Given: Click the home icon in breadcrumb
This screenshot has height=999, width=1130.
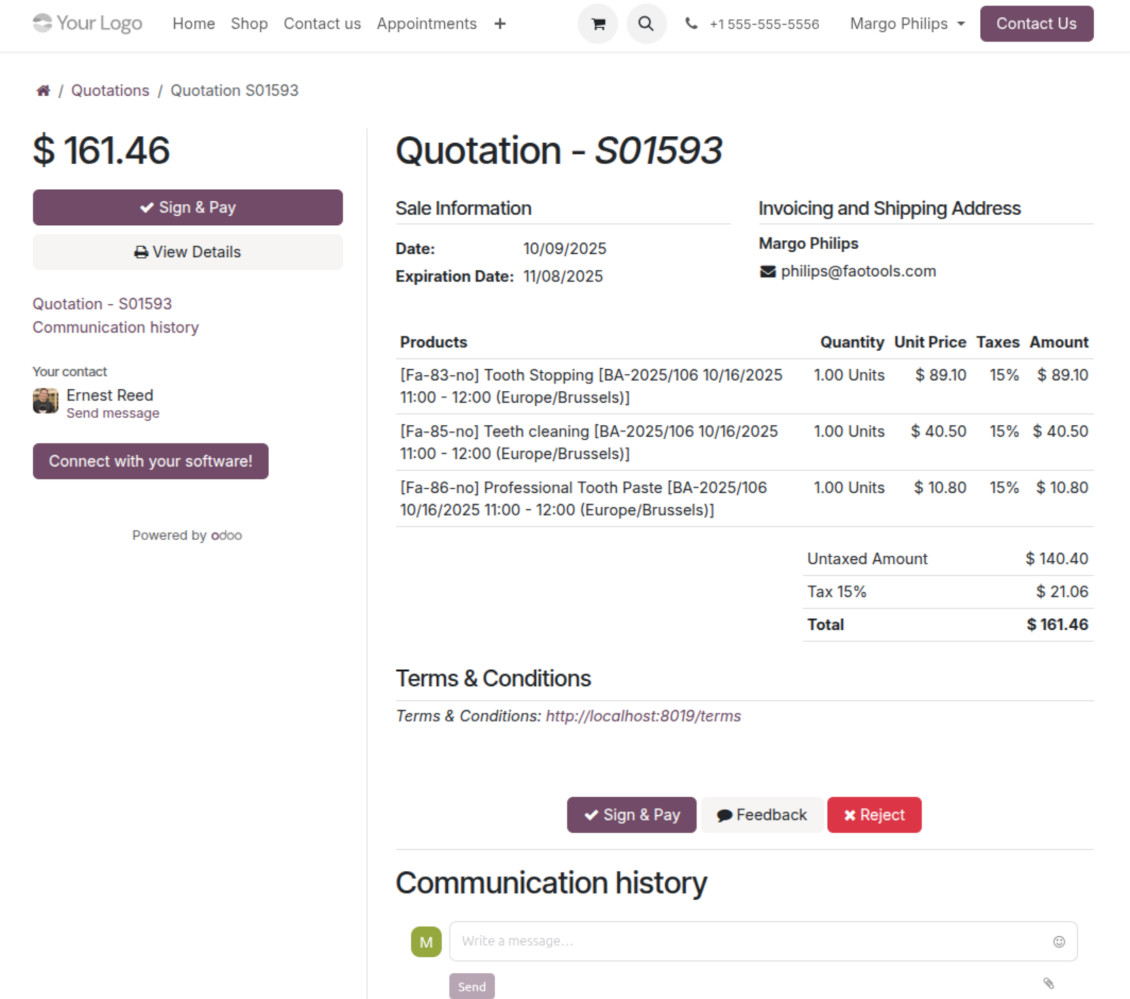Looking at the screenshot, I should click(43, 91).
